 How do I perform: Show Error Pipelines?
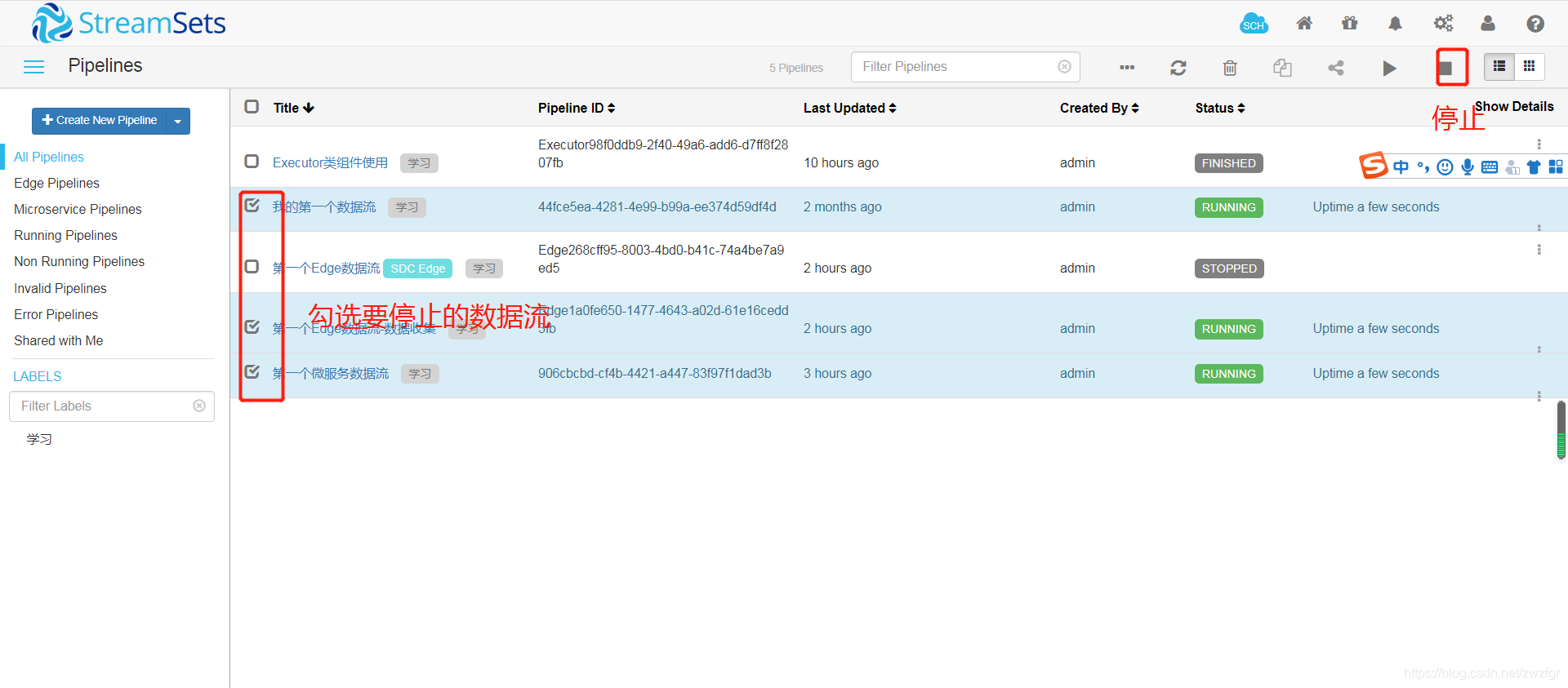point(56,314)
